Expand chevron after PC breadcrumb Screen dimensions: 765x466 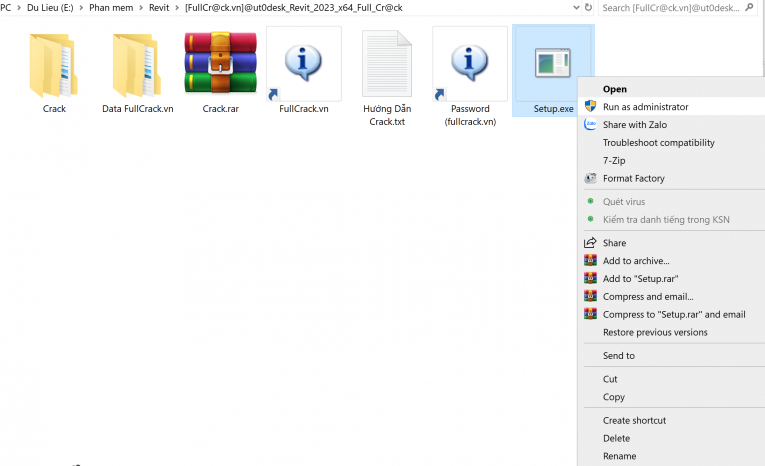[x=19, y=8]
